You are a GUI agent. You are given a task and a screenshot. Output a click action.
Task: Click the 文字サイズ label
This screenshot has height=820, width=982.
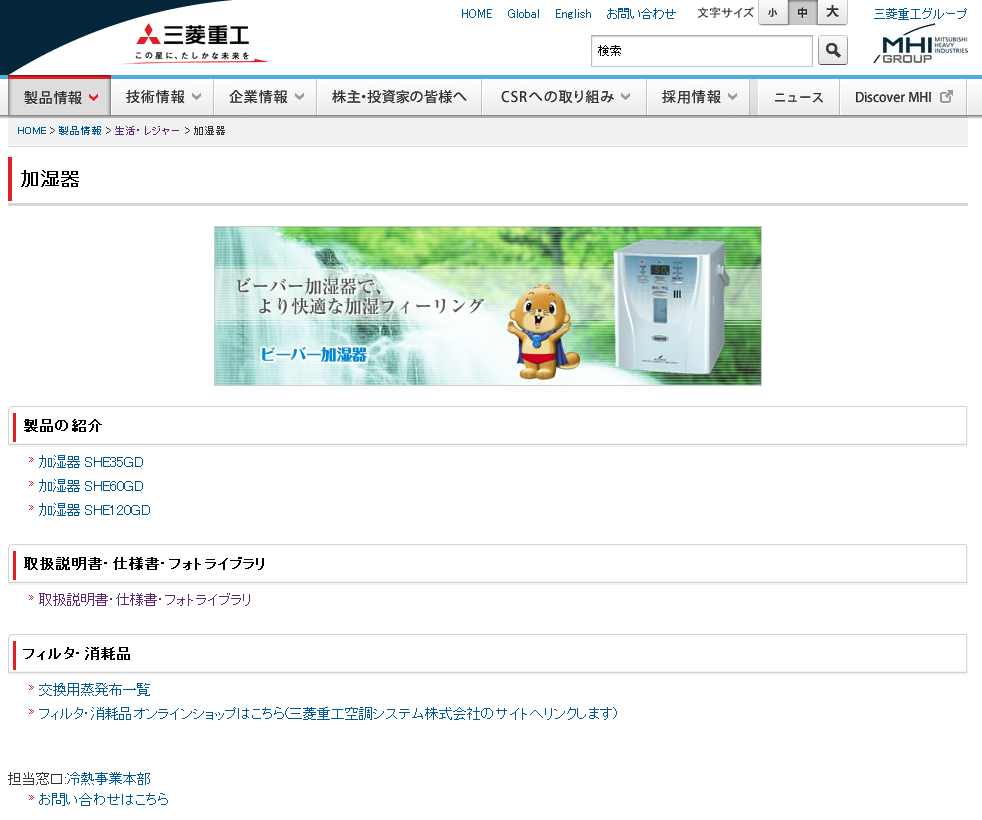coord(725,13)
